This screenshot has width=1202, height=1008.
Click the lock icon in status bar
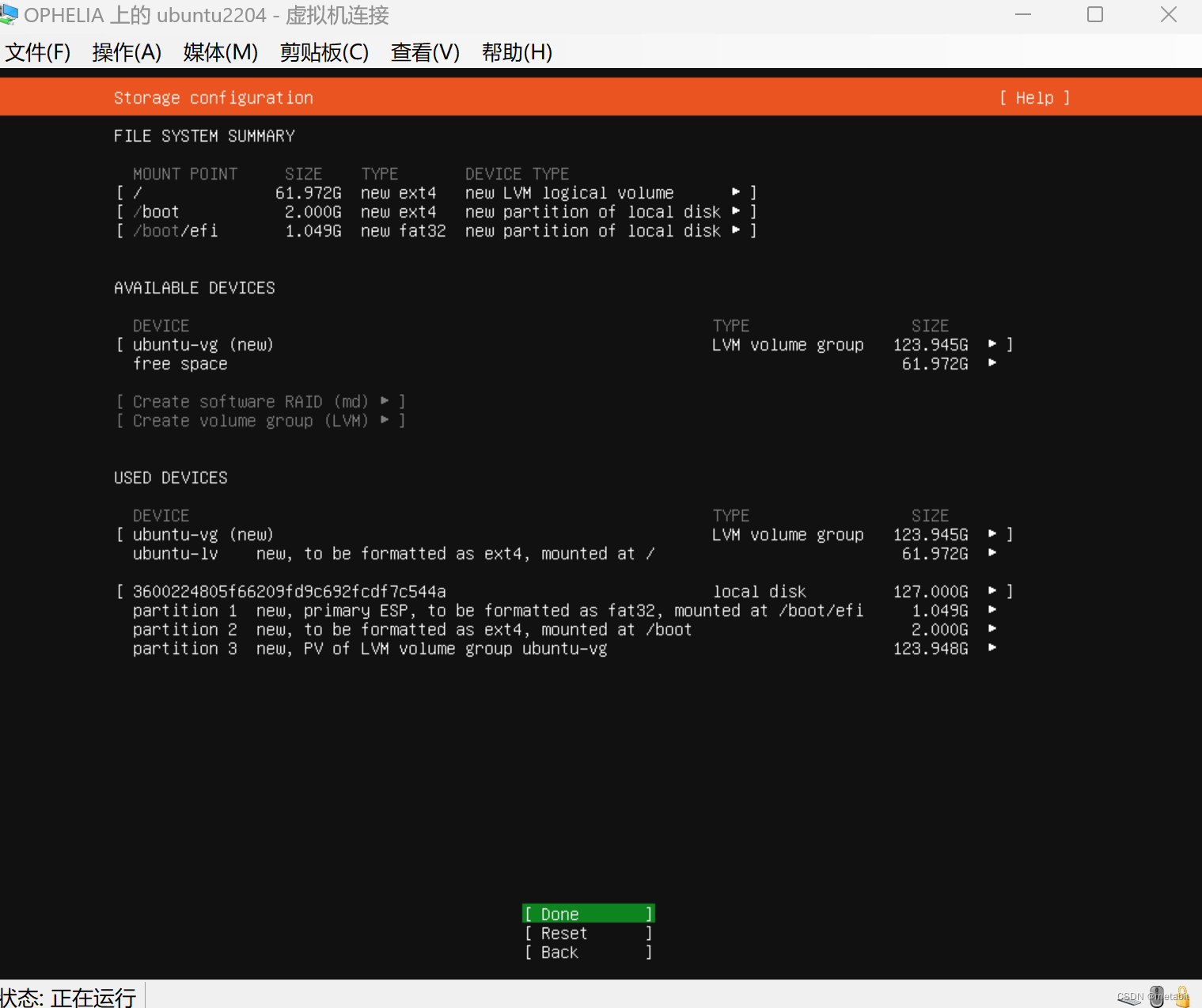[1182, 996]
